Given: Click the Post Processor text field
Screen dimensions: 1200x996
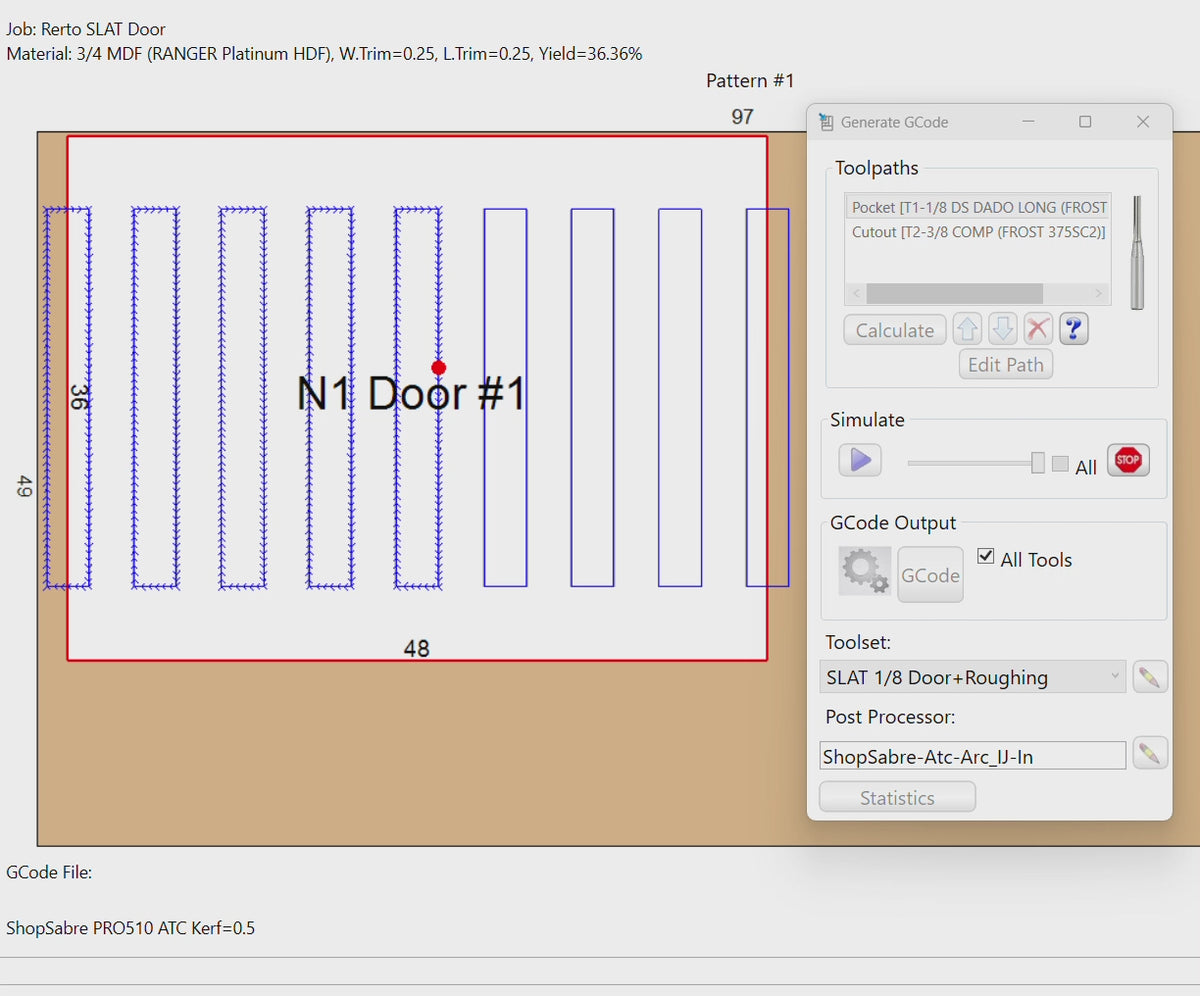Looking at the screenshot, I should point(971,756).
